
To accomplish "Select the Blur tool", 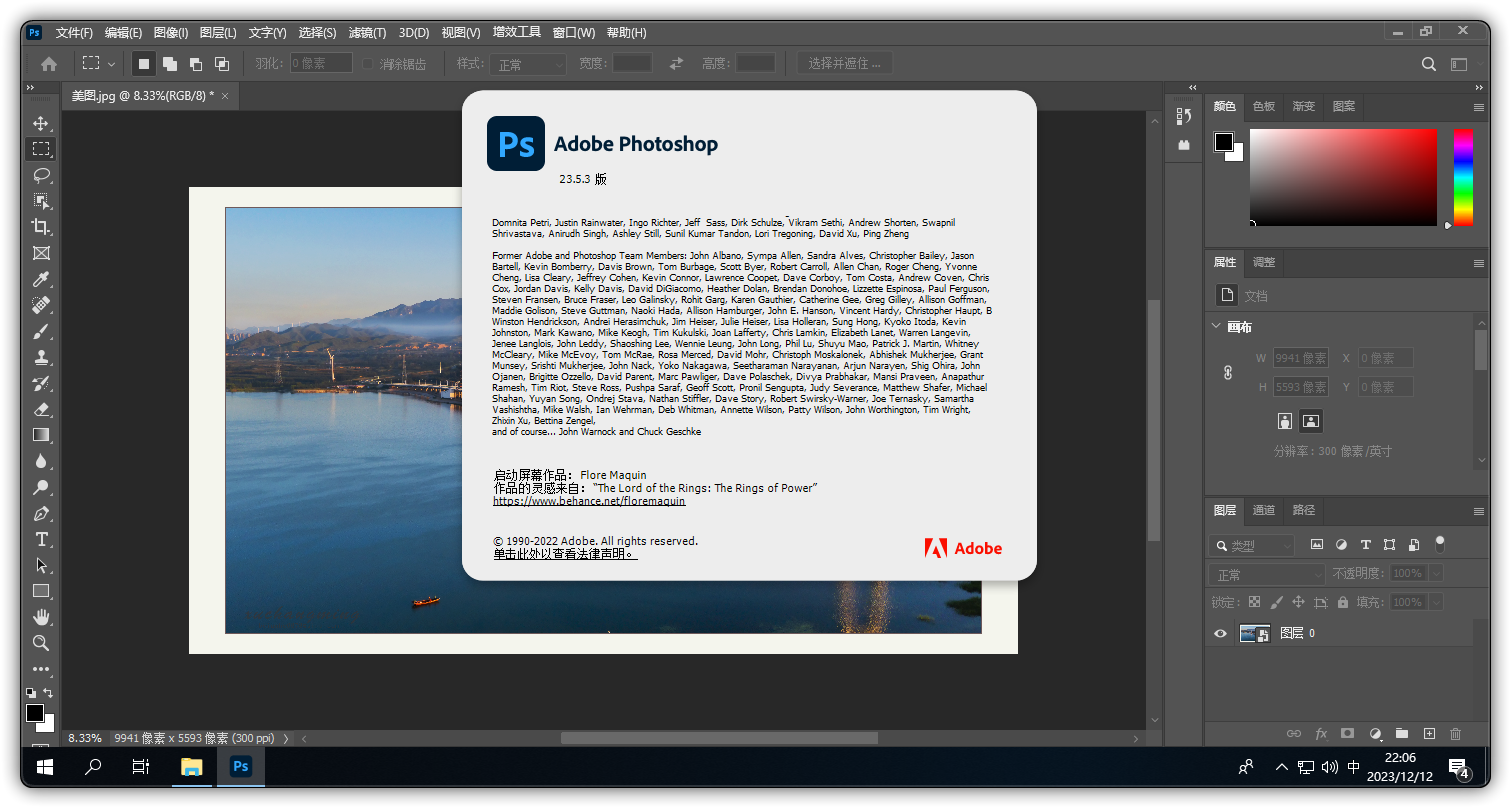I will point(41,461).
